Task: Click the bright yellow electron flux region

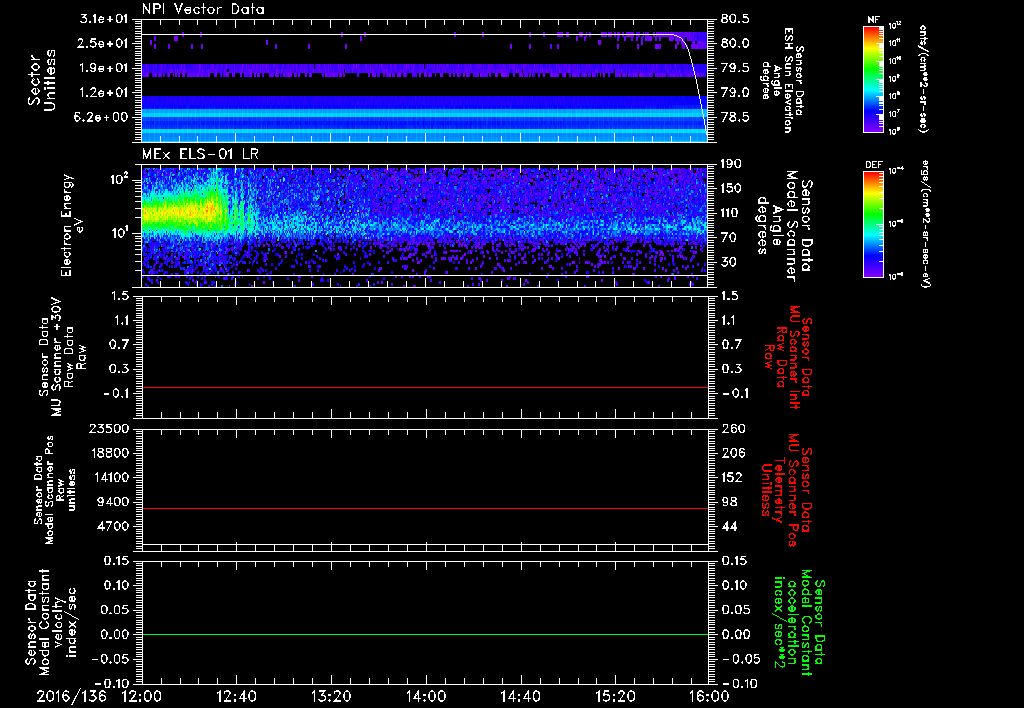Action: (180, 212)
